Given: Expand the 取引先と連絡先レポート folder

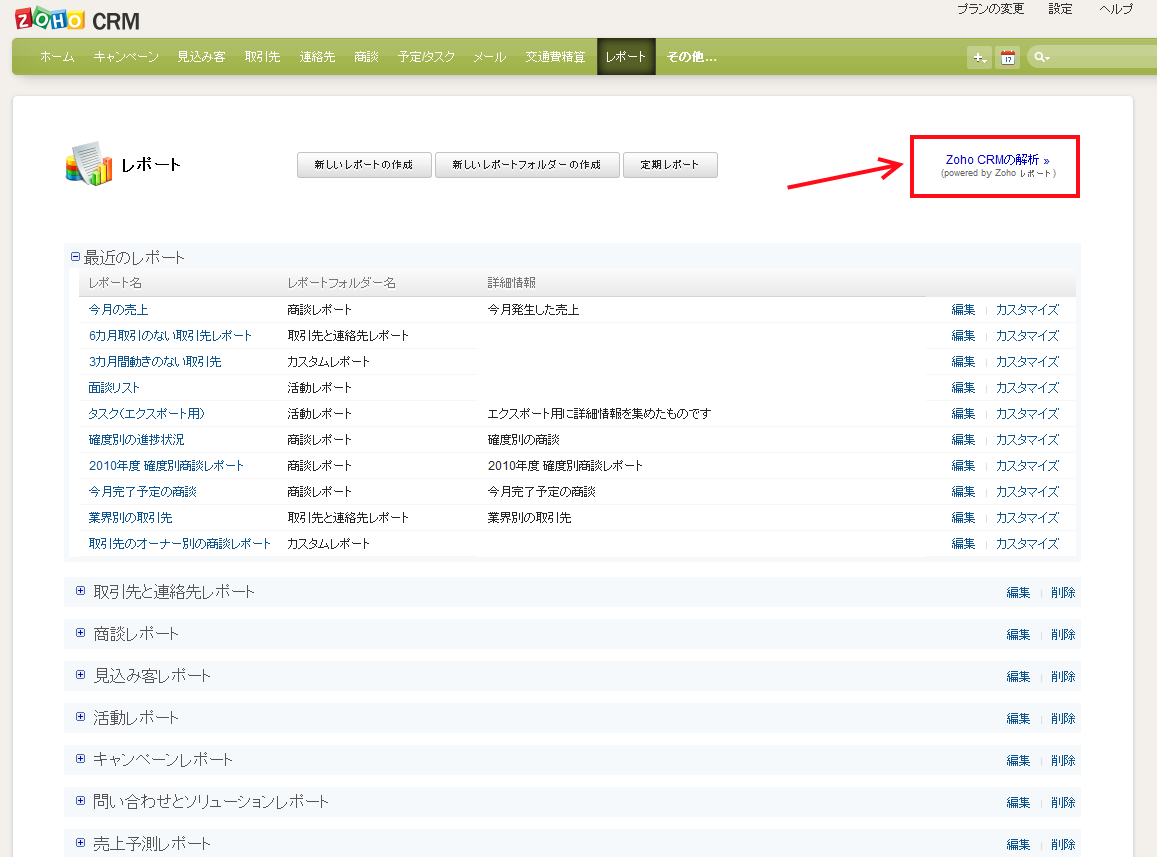Looking at the screenshot, I should 81,591.
